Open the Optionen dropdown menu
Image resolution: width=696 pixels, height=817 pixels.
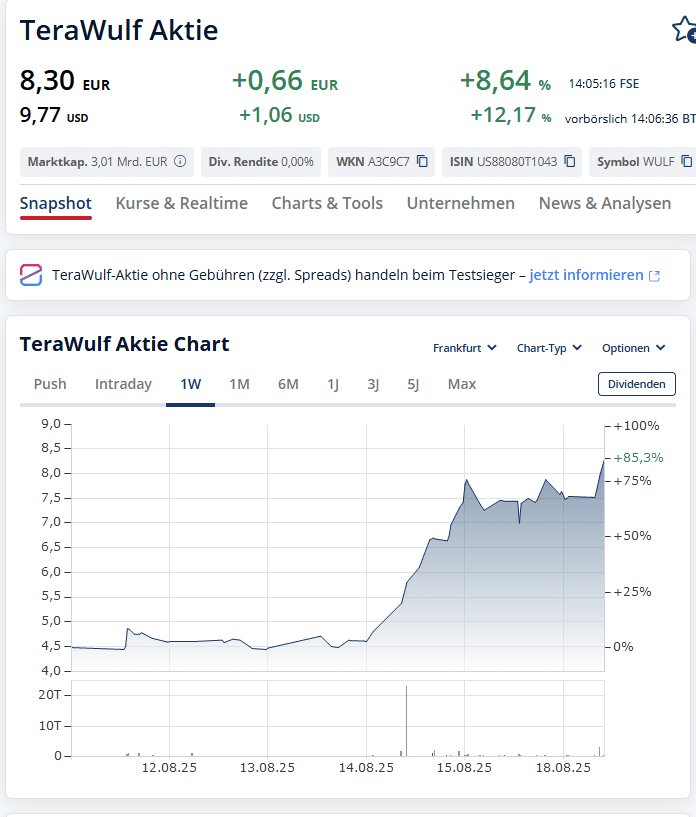pyautogui.click(x=633, y=348)
